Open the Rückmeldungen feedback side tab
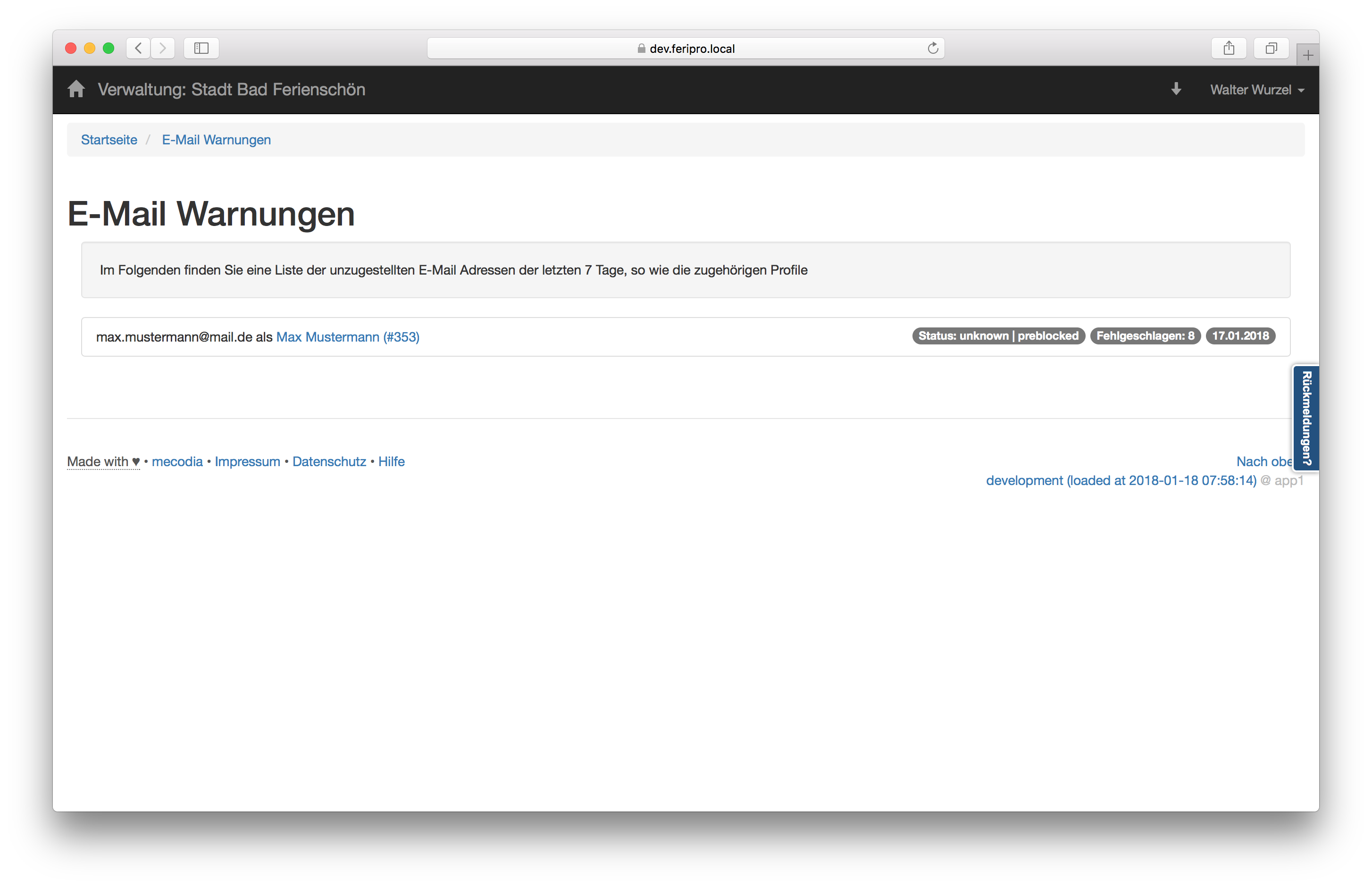This screenshot has height=887, width=1372. tap(1306, 418)
